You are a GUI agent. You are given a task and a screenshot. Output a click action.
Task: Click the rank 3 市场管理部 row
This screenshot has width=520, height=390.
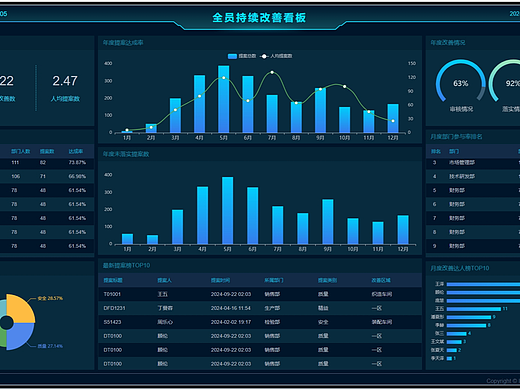[473, 163]
